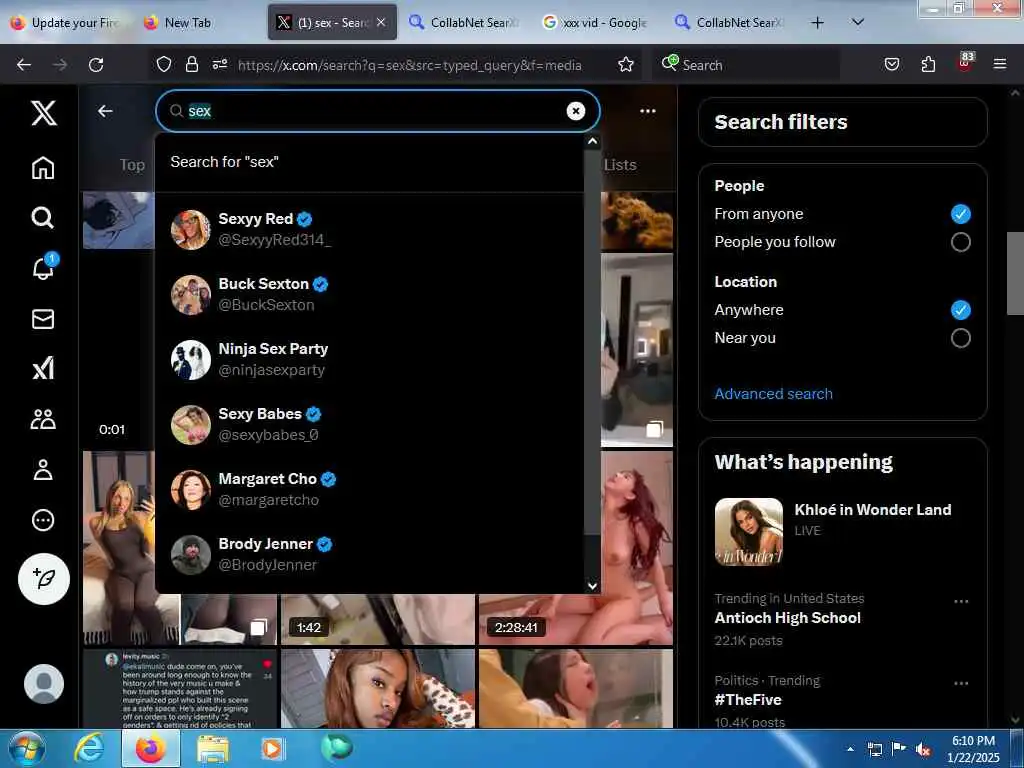Open Firefox Extensions puzzle icon
The width and height of the screenshot is (1024, 768).
click(x=928, y=64)
